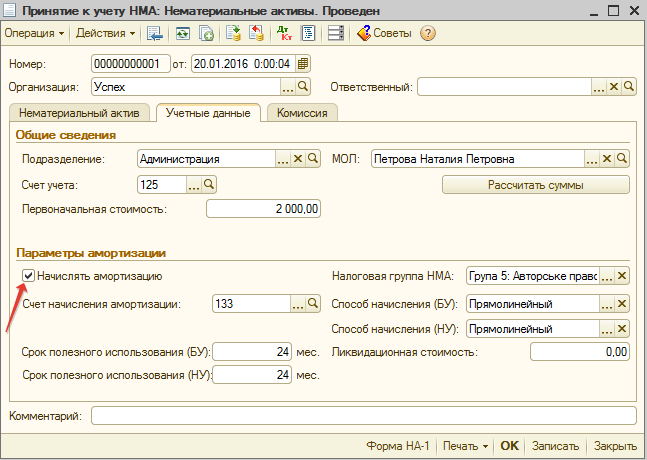Switch to the Нематериальный актив tab
The width and height of the screenshot is (647, 460).
tap(78, 113)
